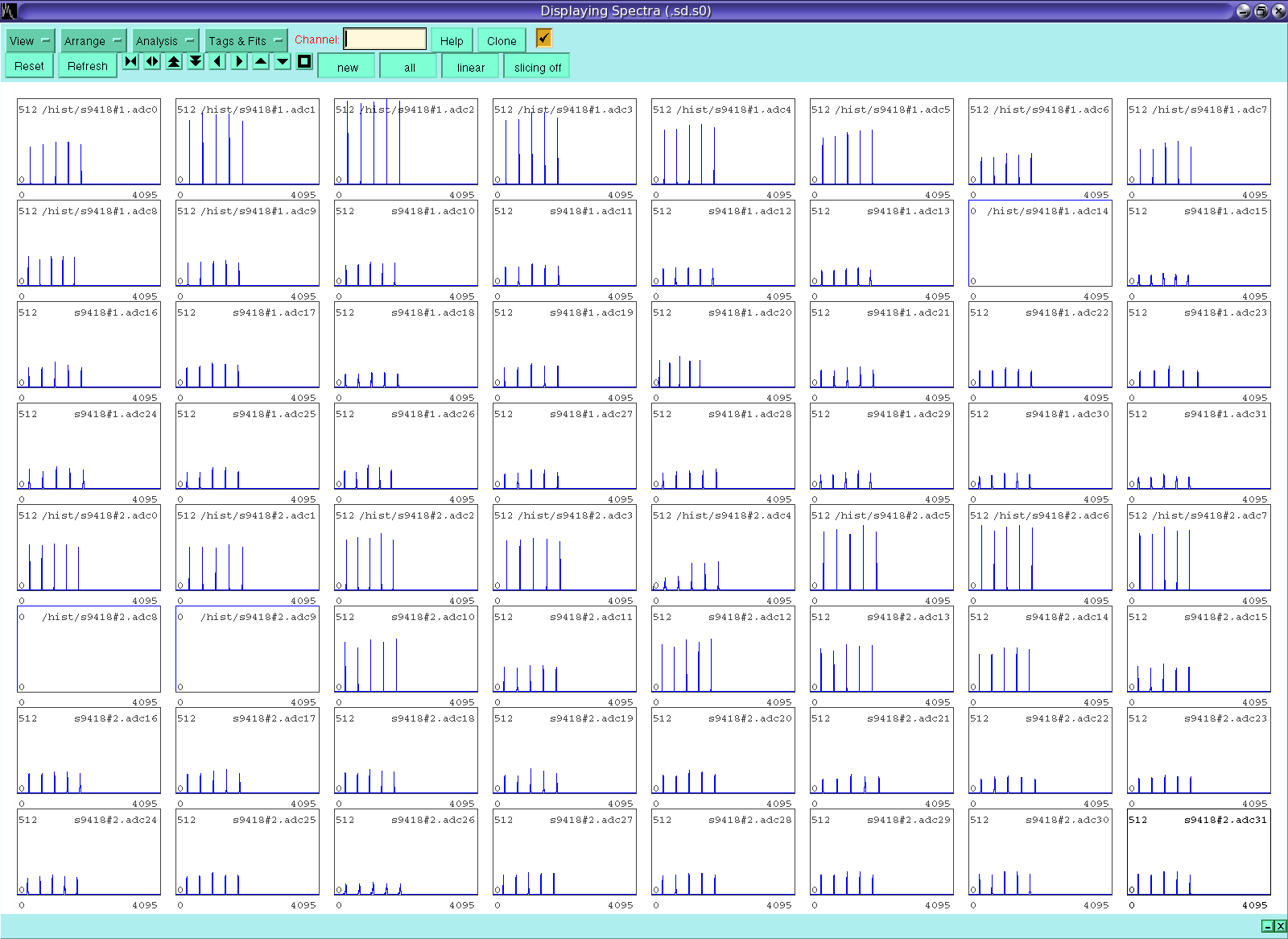Select the /hist/s9418#1.adc2 spectrum plot
The width and height of the screenshot is (1288, 939).
[406, 143]
